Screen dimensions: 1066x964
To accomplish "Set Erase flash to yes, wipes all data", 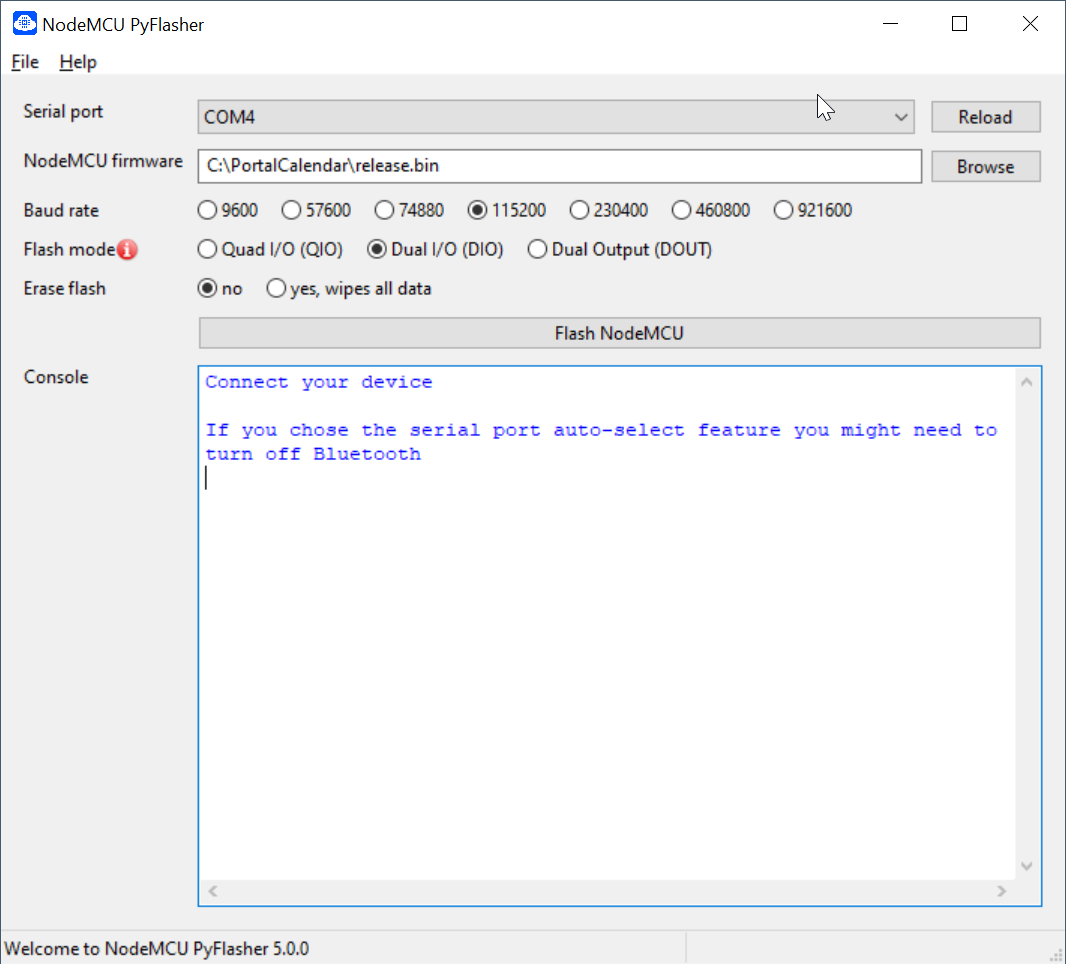I will pos(349,288).
